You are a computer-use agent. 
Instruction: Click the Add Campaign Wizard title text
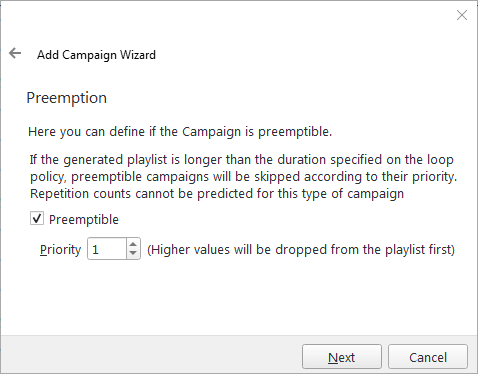tap(96, 55)
